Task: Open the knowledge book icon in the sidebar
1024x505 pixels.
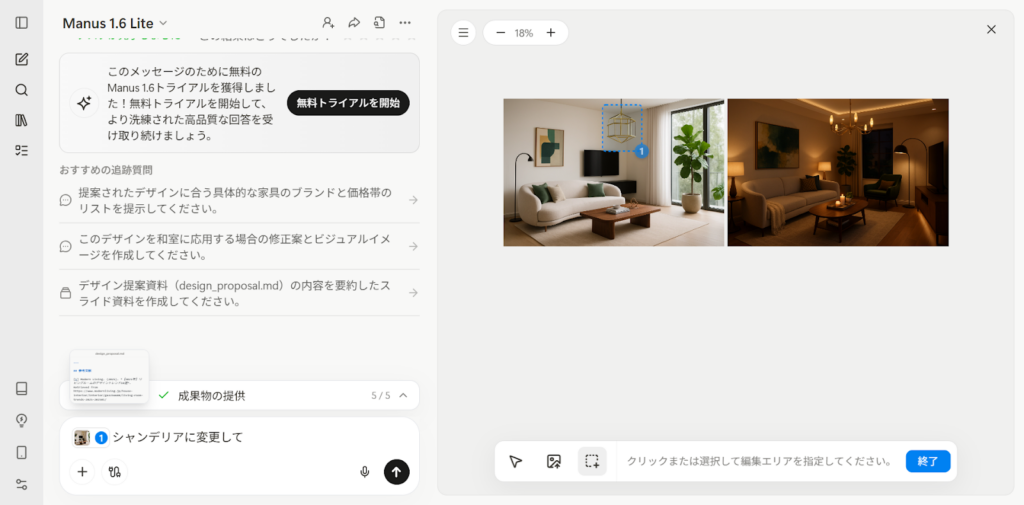Action: tap(22, 389)
